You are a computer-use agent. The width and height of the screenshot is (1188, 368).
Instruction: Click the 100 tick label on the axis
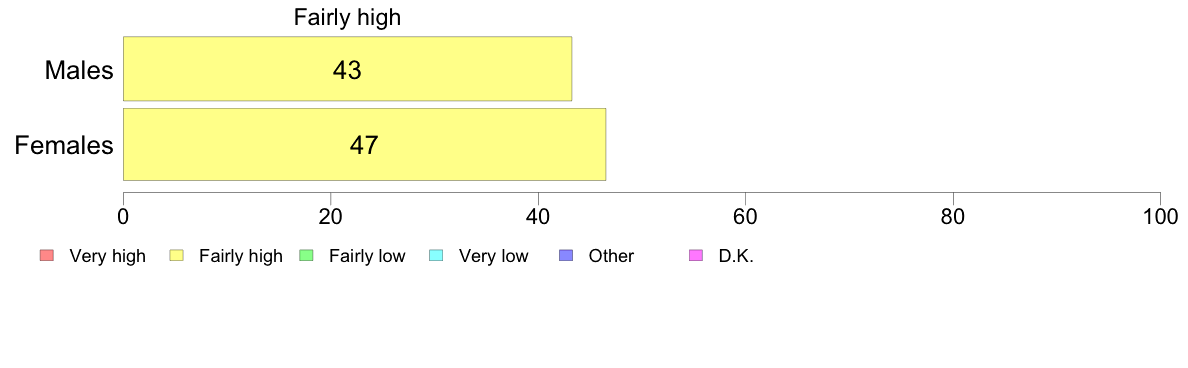click(1160, 216)
